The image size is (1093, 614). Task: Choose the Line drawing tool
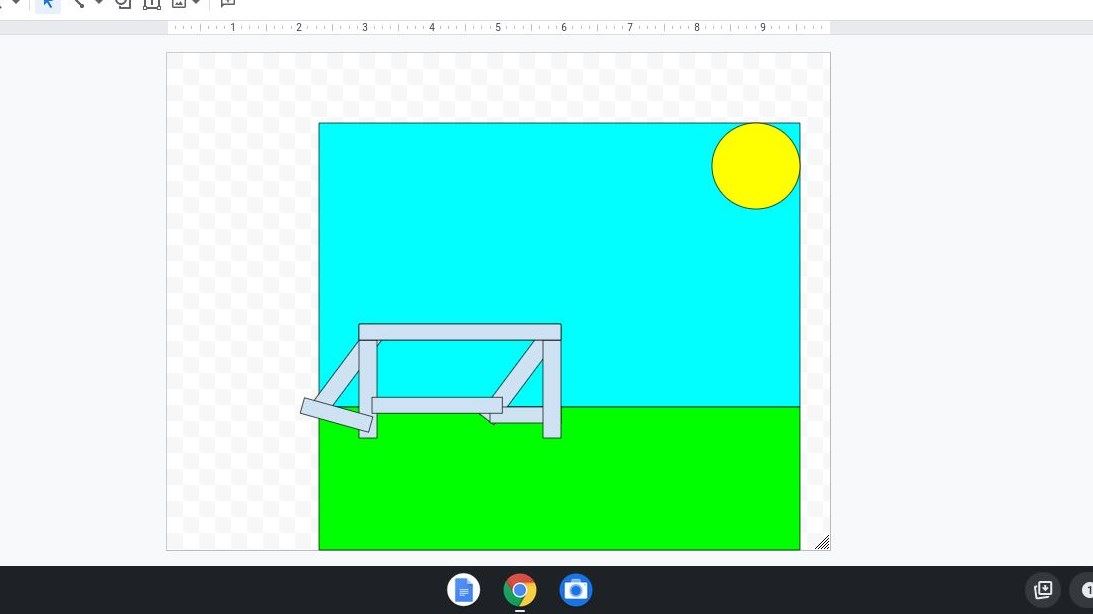click(x=78, y=3)
